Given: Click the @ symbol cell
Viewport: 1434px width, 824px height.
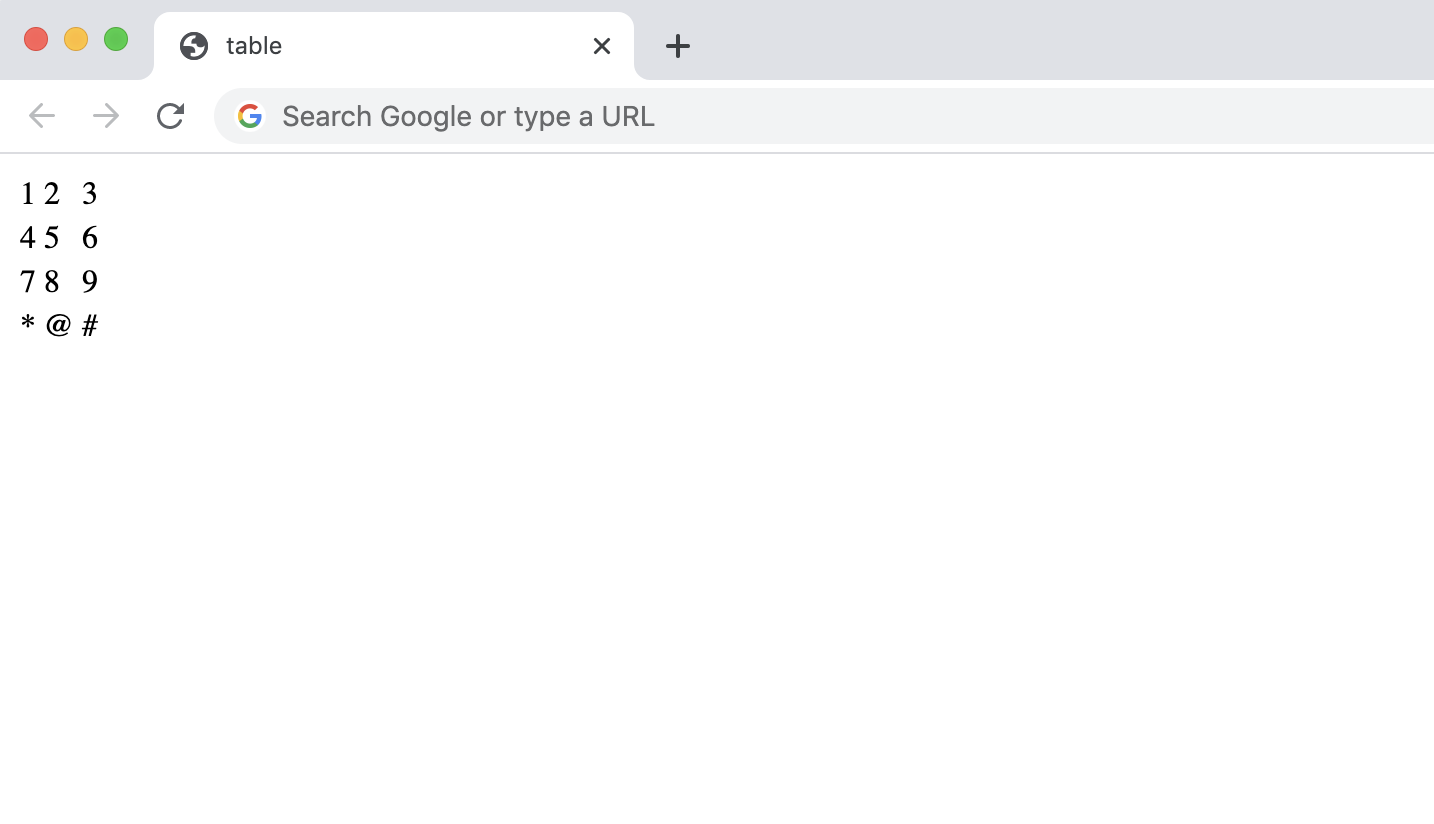Looking at the screenshot, I should (x=59, y=325).
